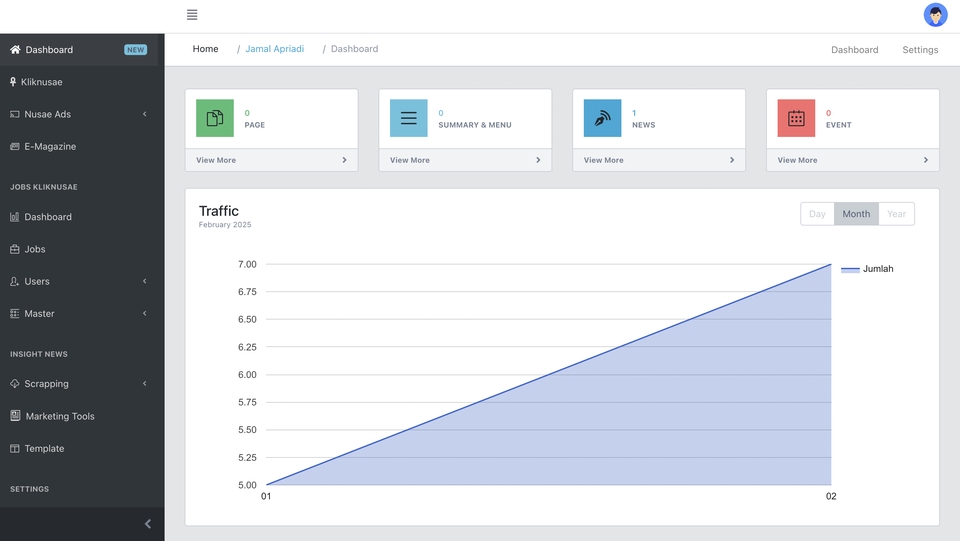Open Dashboard in the top sidebar
The height and width of the screenshot is (541, 960).
79,50
